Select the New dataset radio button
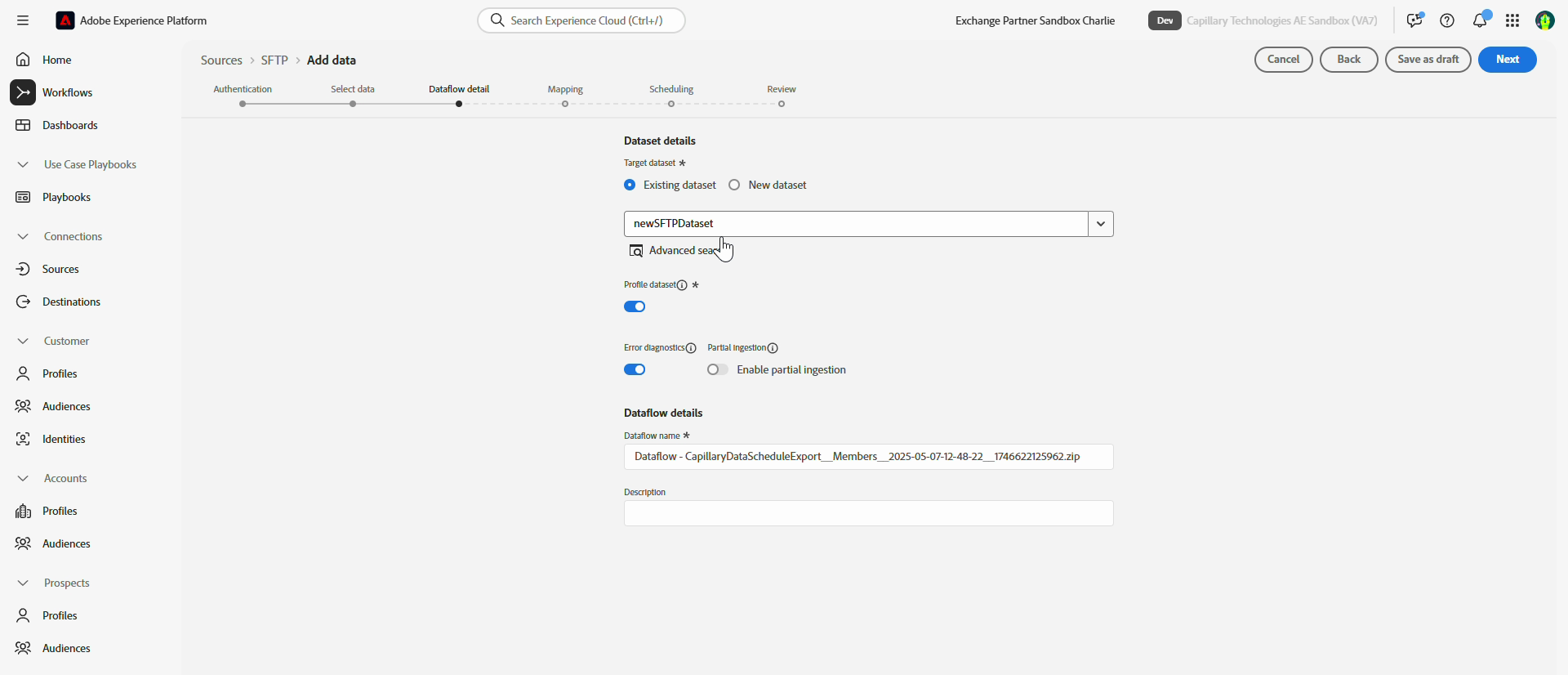This screenshot has height=675, width=1568. click(x=734, y=186)
